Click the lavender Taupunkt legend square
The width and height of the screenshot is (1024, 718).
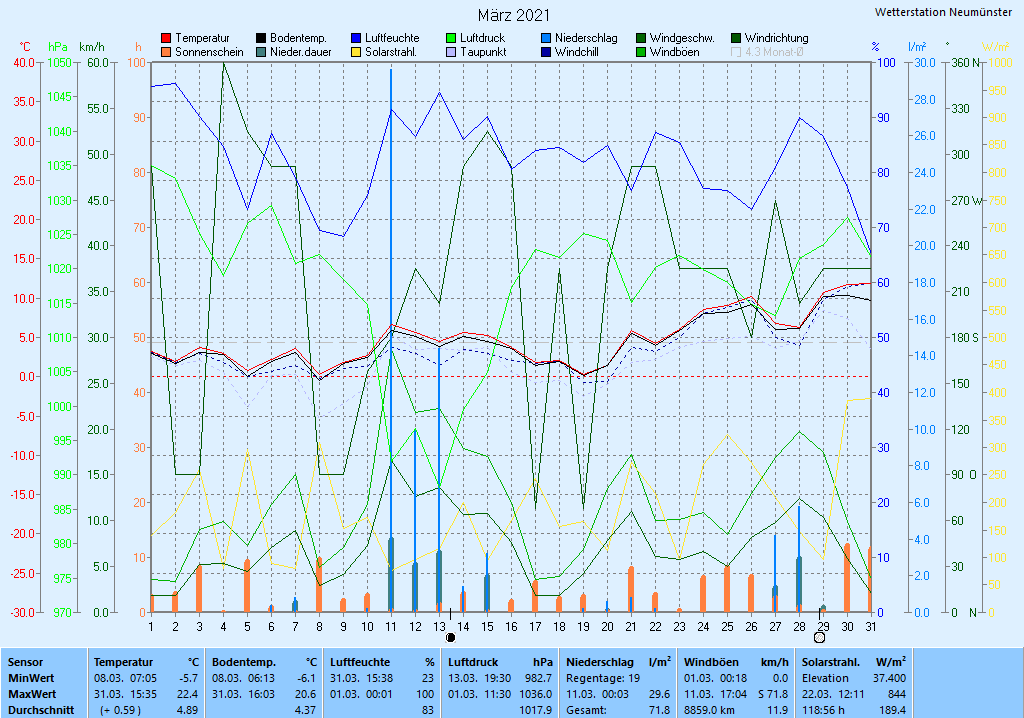coord(452,52)
